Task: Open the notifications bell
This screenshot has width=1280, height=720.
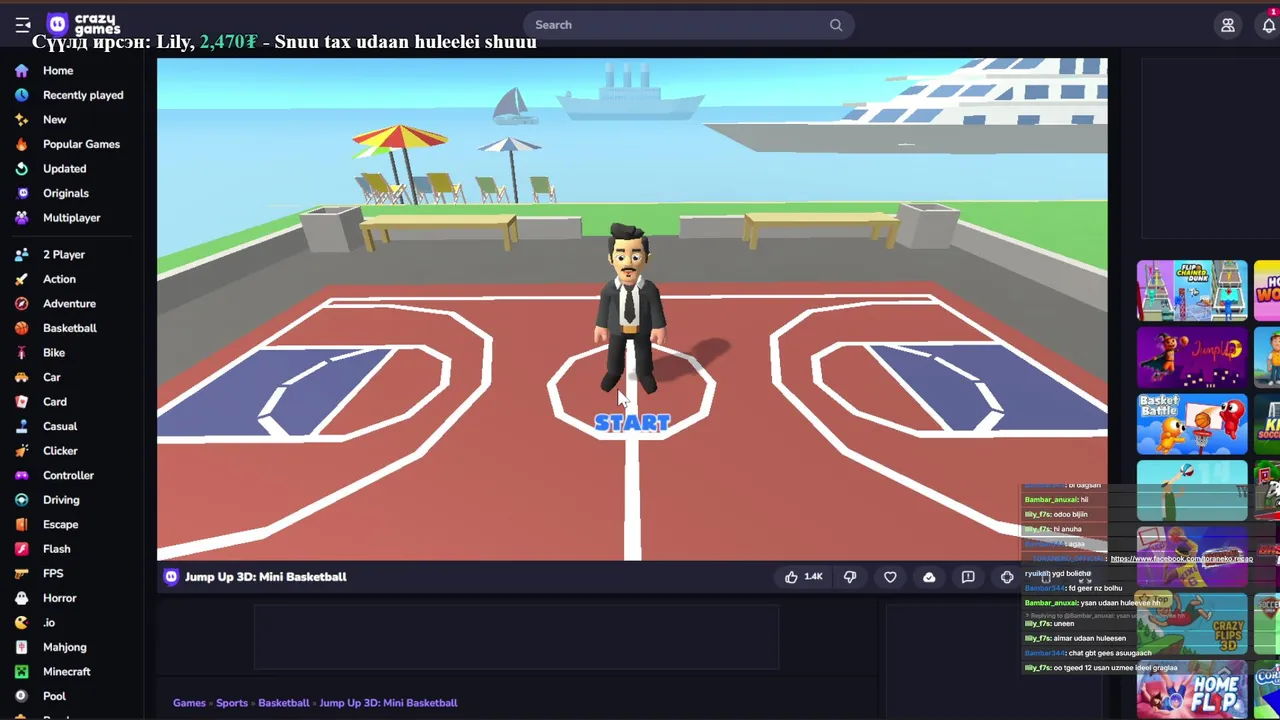Action: pos(1268,25)
